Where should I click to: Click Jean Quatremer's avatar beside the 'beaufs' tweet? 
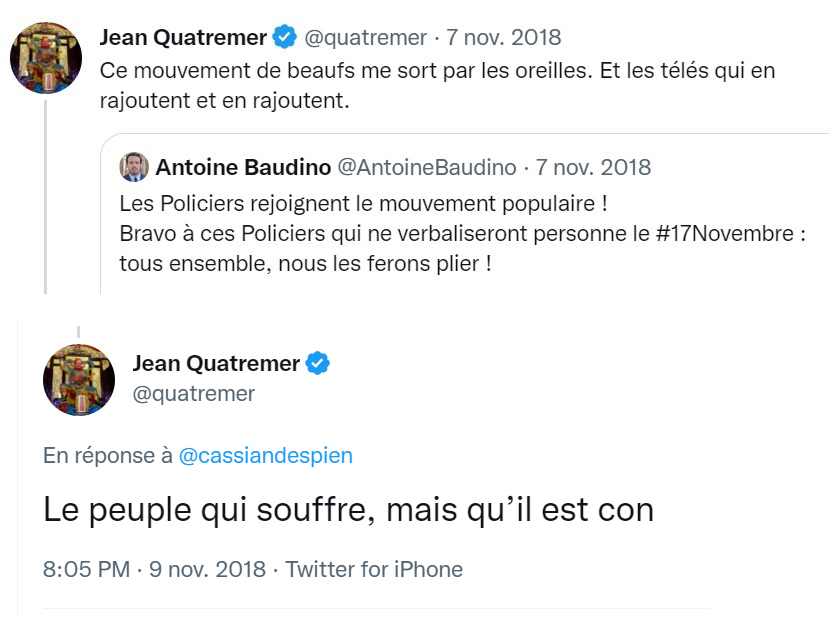(46, 57)
